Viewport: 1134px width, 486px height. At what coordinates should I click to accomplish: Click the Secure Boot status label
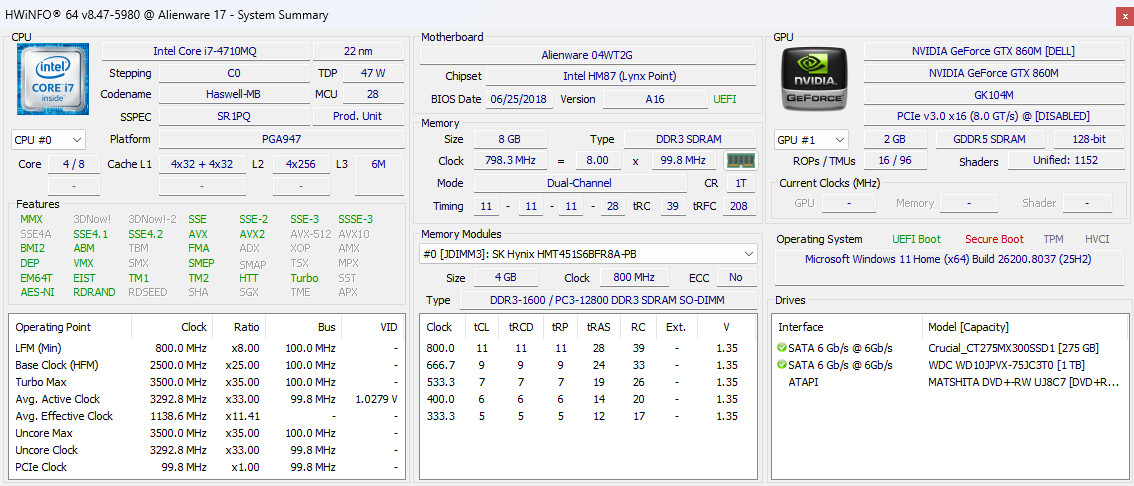[994, 239]
